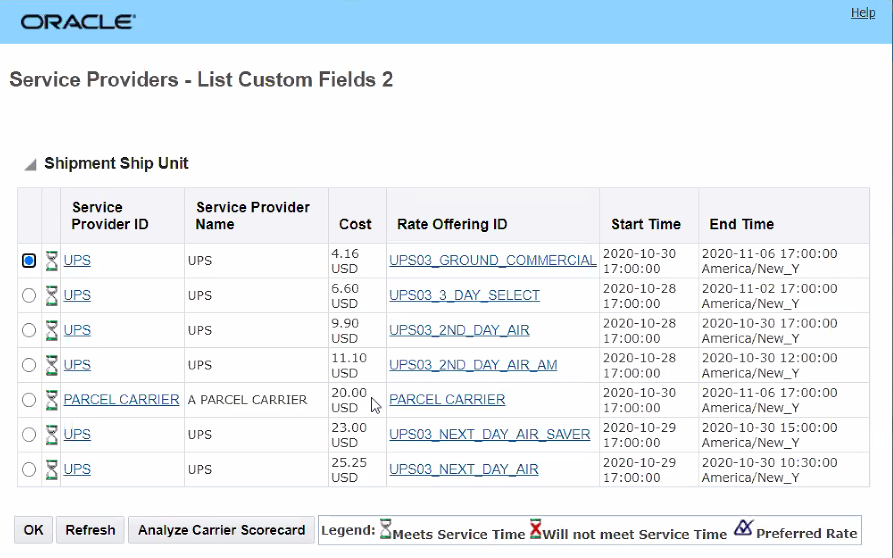Select the PARCEL CARRIER row radio button
Viewport: 893px width, 558px height.
28,400
